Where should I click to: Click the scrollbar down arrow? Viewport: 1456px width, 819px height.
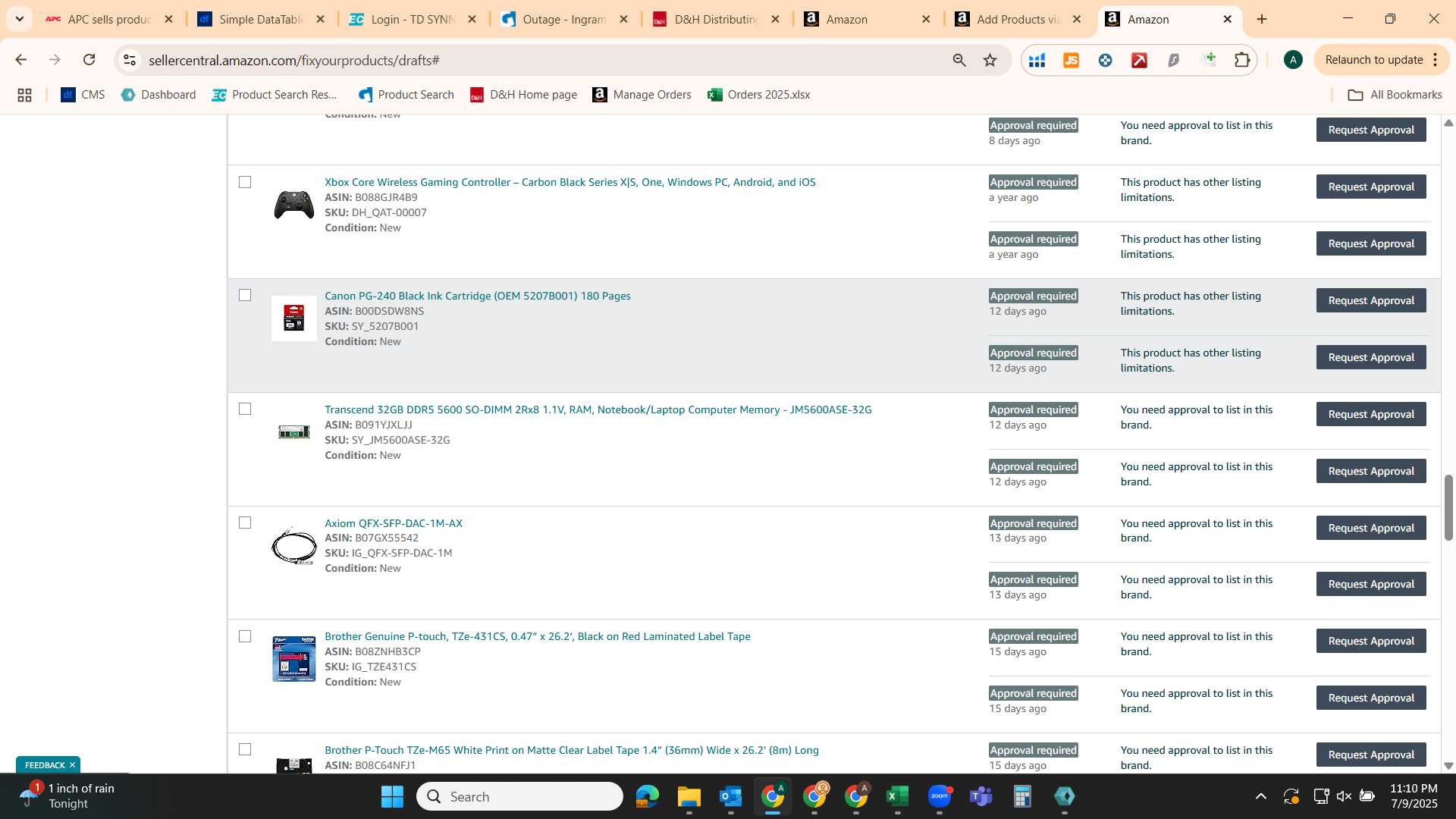pyautogui.click(x=1448, y=766)
